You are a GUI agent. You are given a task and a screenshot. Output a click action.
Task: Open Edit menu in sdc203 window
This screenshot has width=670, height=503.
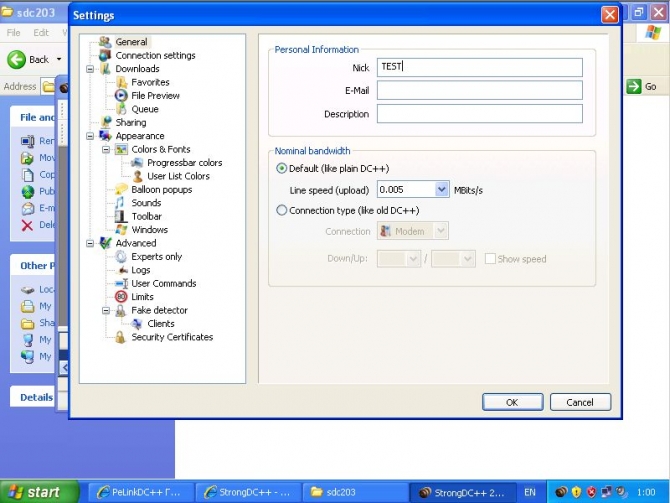41,32
